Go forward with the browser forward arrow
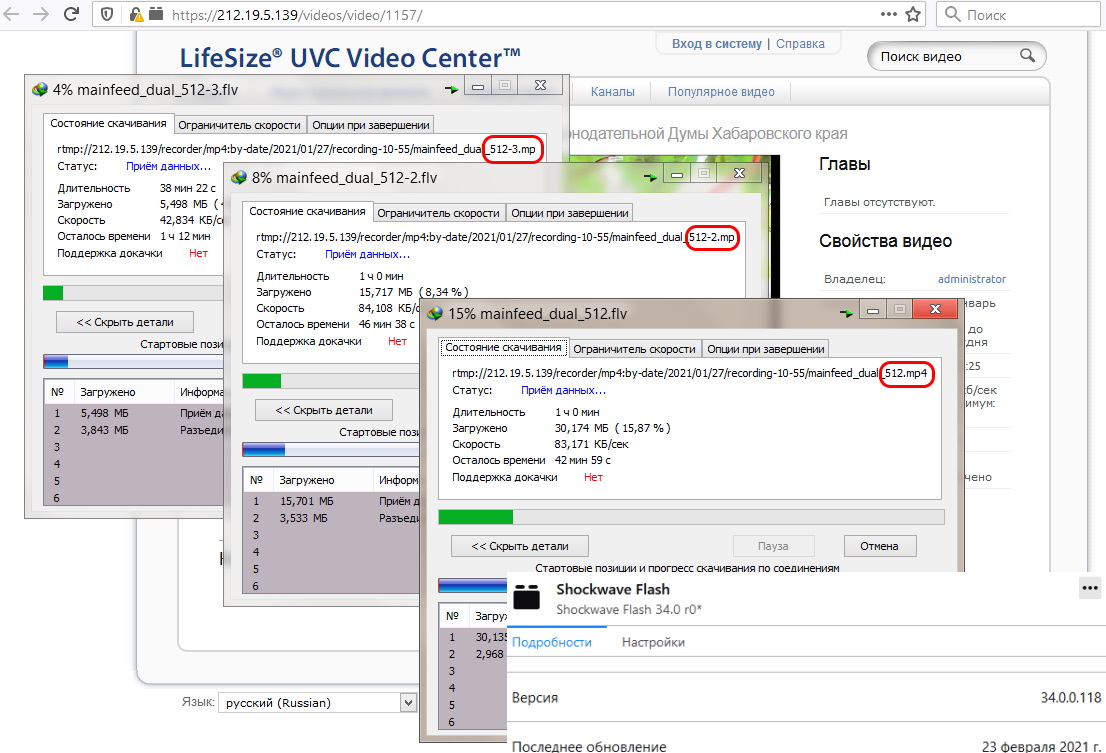Image resolution: width=1106 pixels, height=753 pixels. tap(41, 14)
